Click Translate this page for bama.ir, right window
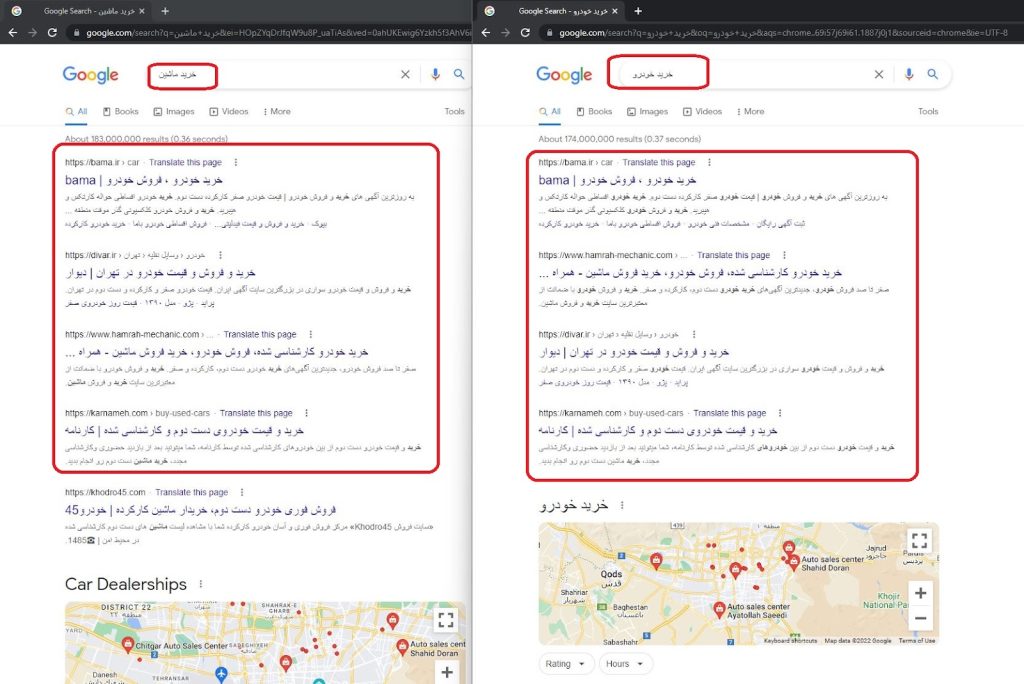This screenshot has height=684, width=1024. pos(658,163)
